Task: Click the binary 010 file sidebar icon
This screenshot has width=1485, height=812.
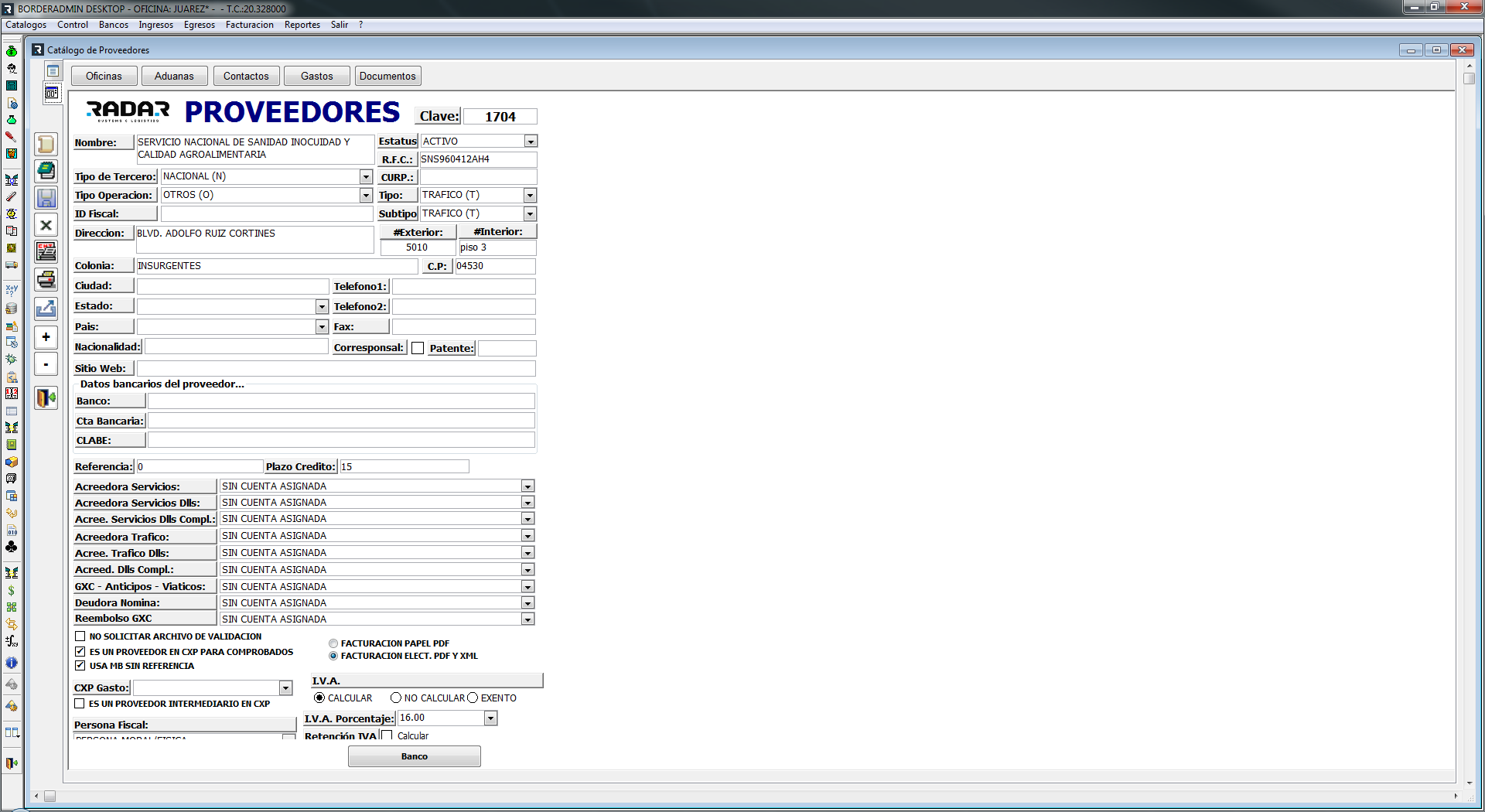Action: (11, 530)
